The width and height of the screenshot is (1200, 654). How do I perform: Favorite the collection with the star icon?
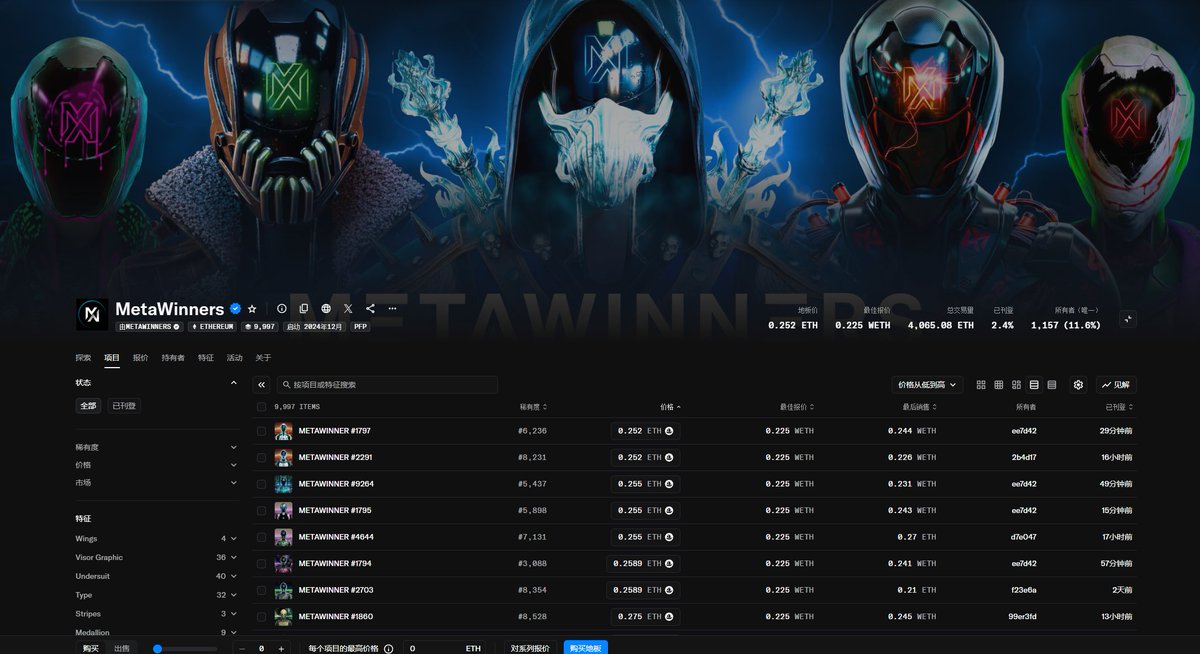coord(252,309)
